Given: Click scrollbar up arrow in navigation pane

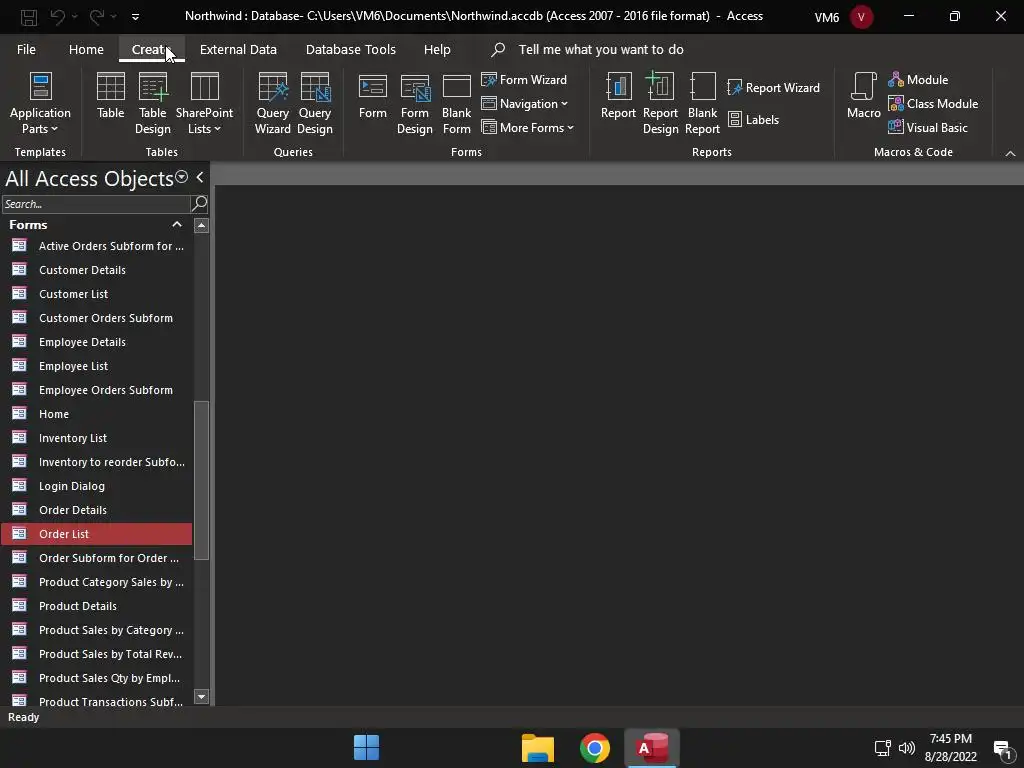Looking at the screenshot, I should [201, 226].
